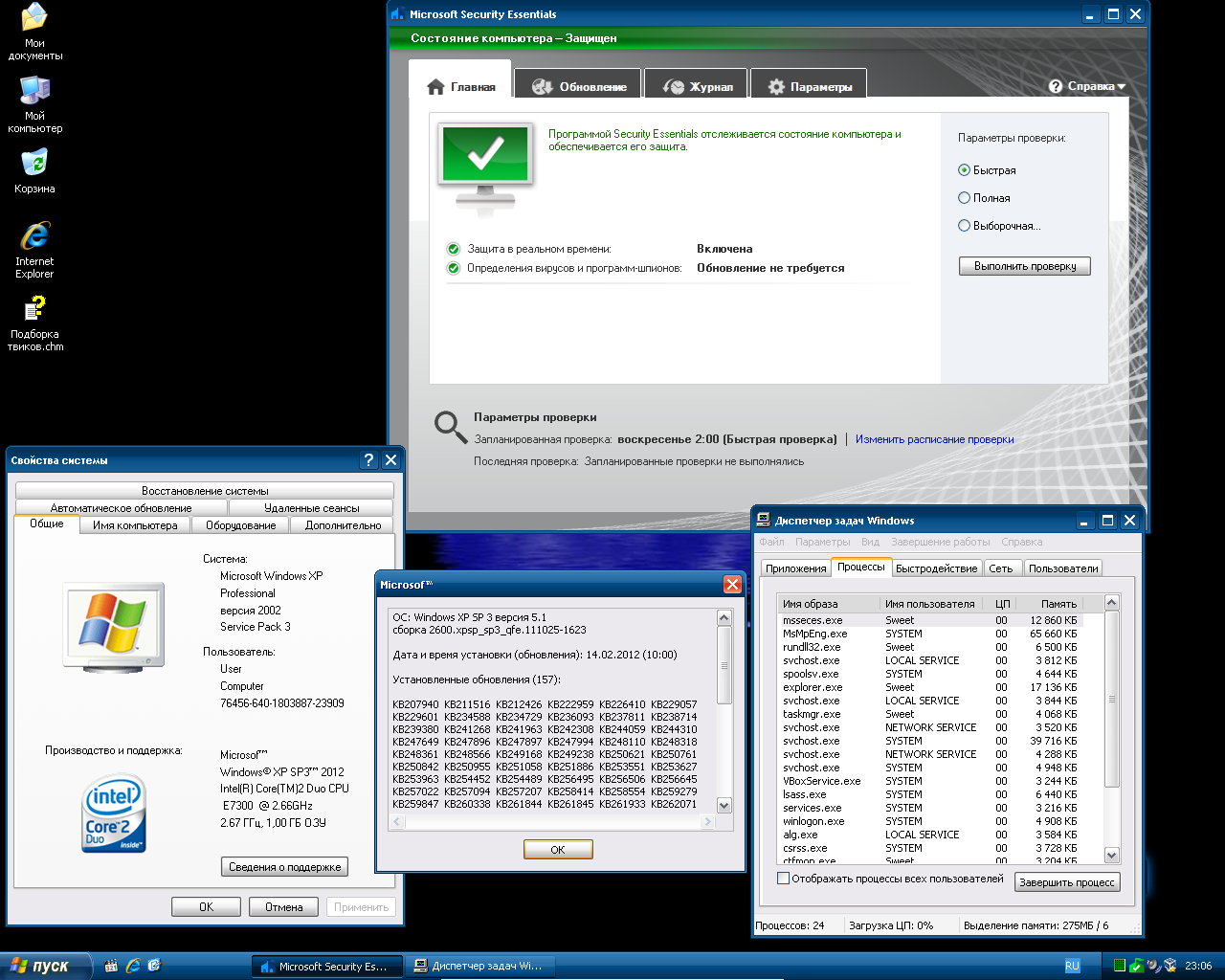Switch to Быстродействие tab in Task Manager

937,568
